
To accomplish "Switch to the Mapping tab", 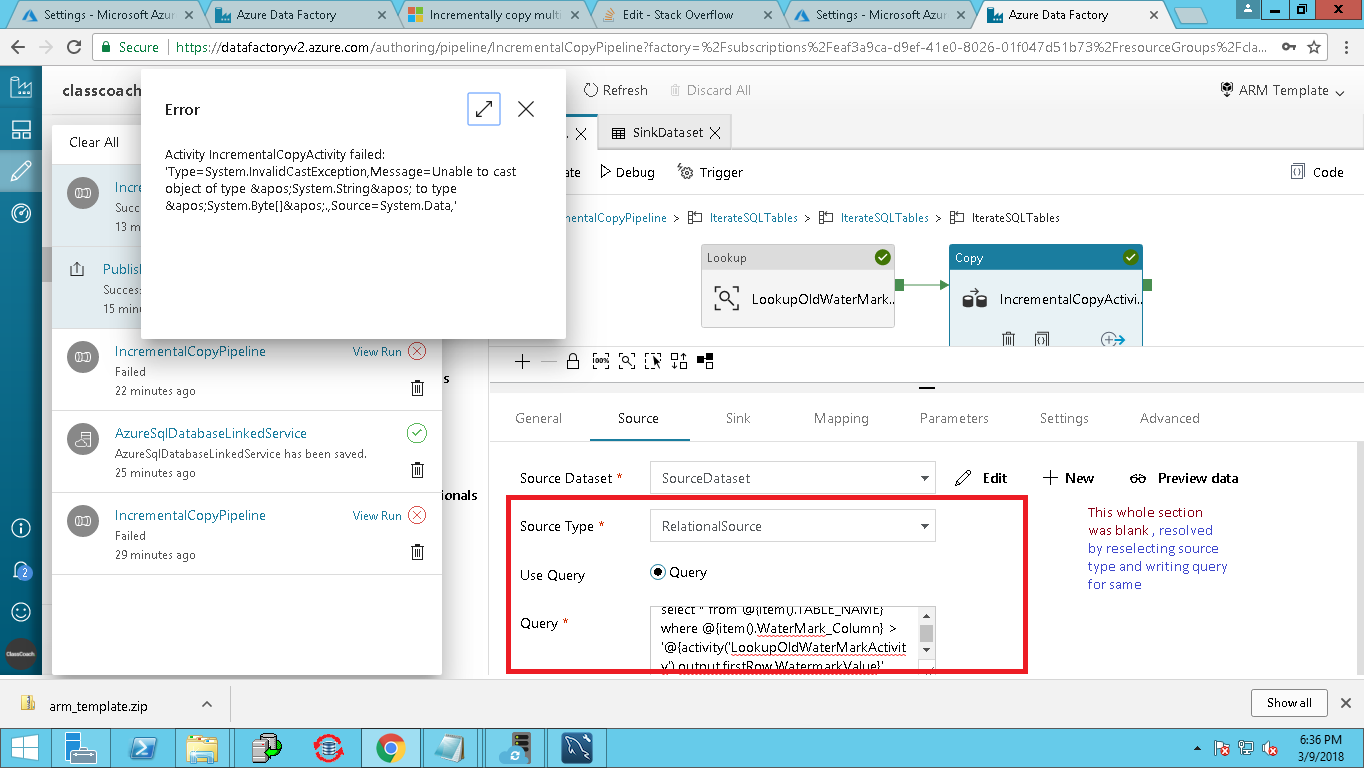I will pos(841,418).
